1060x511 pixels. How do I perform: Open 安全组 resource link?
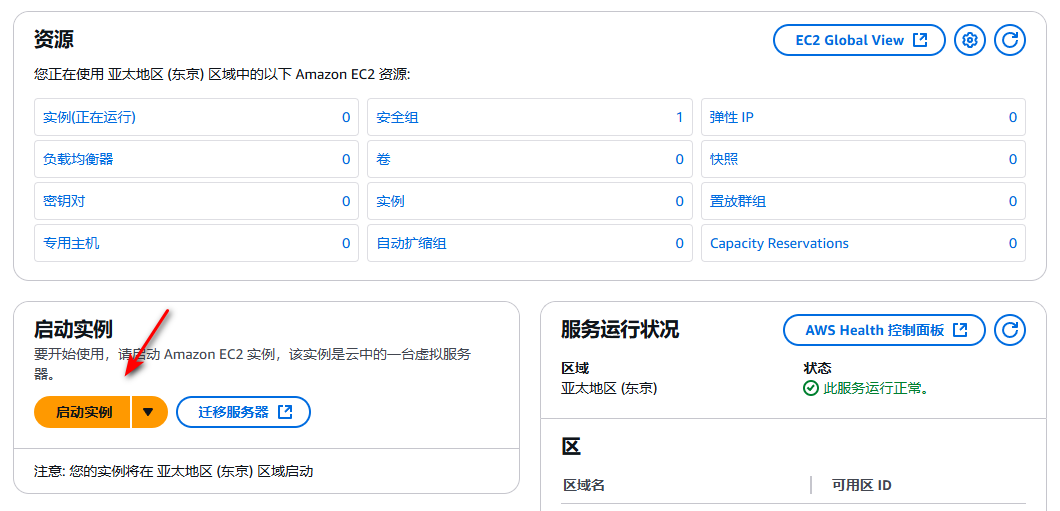click(x=397, y=117)
